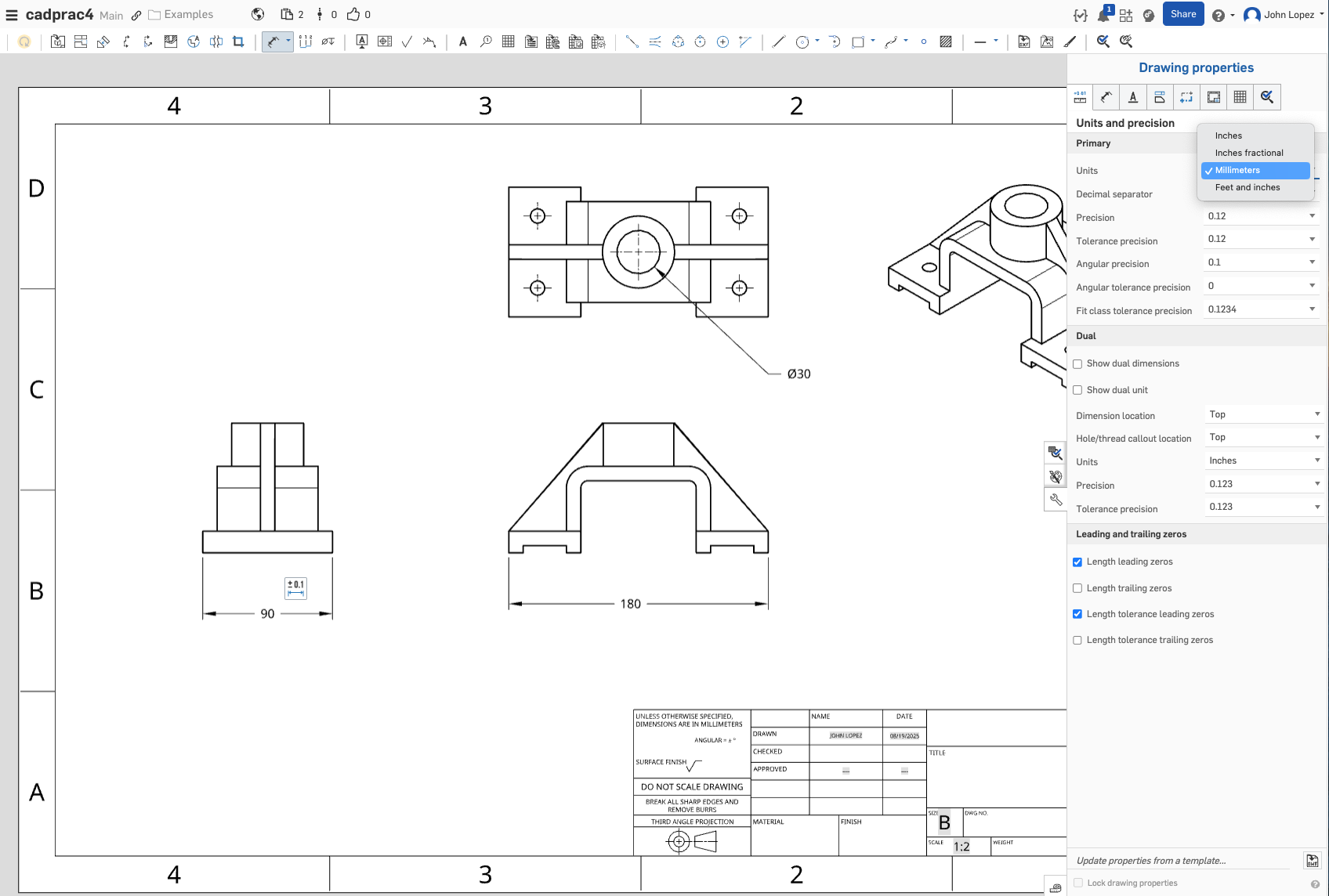
Task: Click the tolerance ±0.1 icon near 90 dimension
Action: tap(296, 588)
